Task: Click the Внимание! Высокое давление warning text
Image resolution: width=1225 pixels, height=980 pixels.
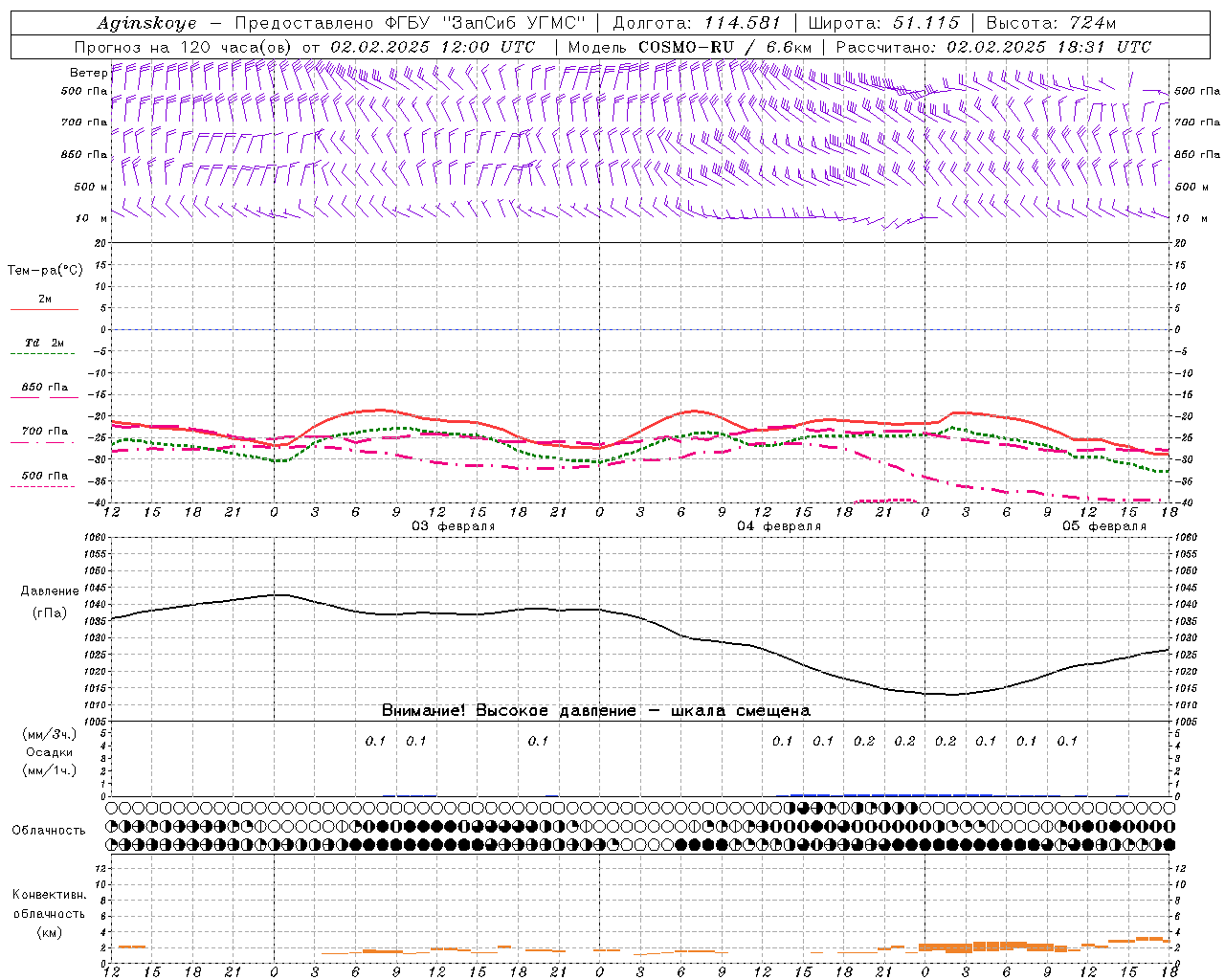Action: 596,711
